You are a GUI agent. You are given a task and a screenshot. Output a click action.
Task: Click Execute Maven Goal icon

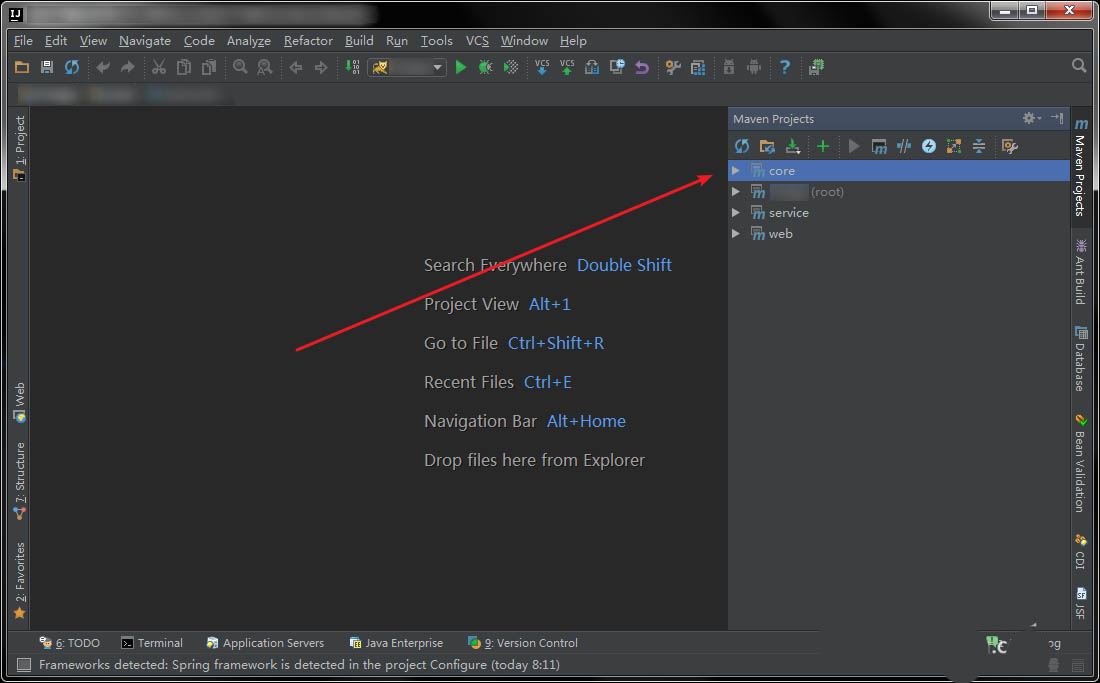879,146
